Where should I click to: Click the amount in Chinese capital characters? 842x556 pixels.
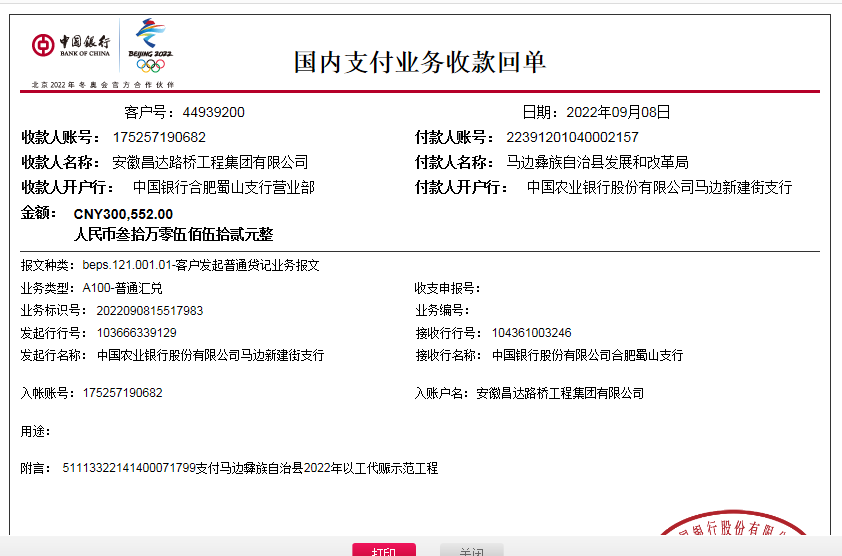(x=173, y=234)
